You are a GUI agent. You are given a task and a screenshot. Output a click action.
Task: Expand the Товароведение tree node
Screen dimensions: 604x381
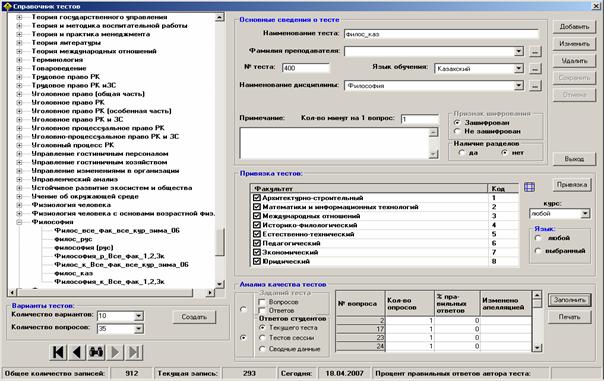(x=19, y=68)
